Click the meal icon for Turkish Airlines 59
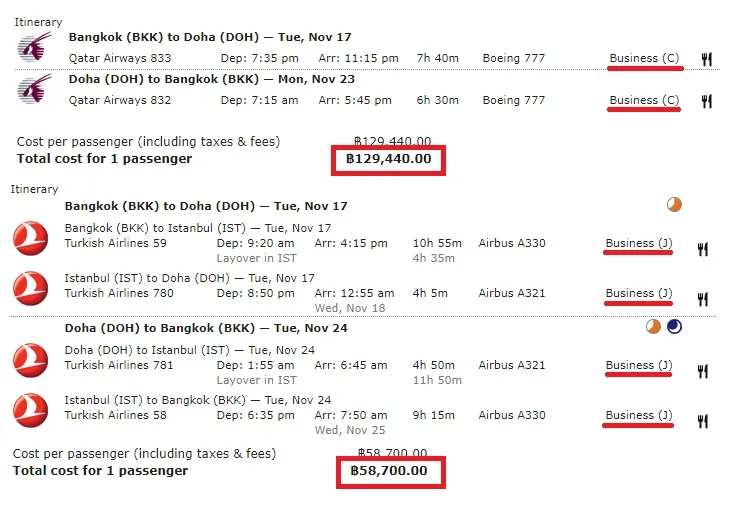The height and width of the screenshot is (506, 729). click(702, 249)
